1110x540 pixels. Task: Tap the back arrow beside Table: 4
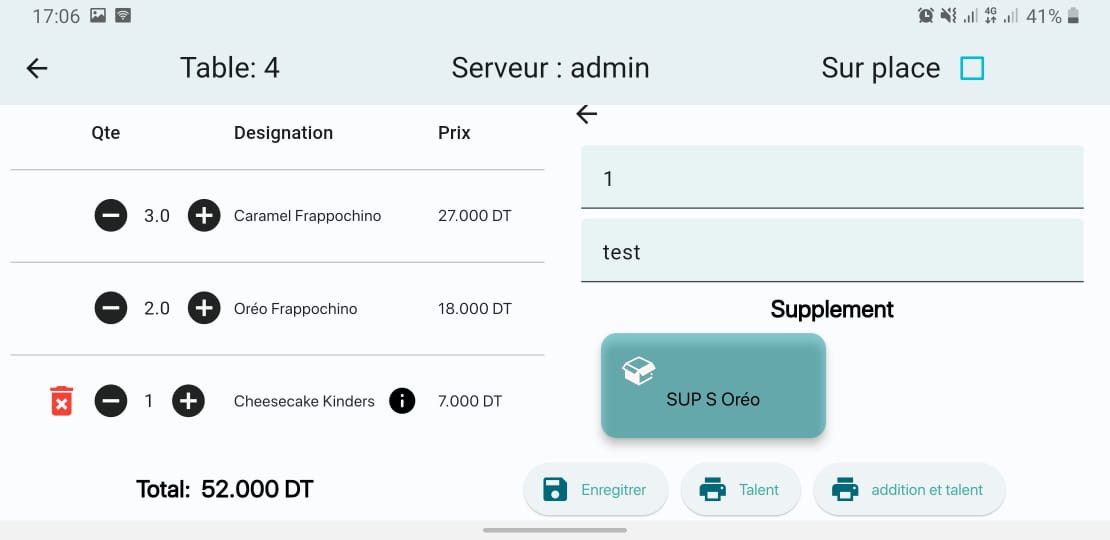37,68
